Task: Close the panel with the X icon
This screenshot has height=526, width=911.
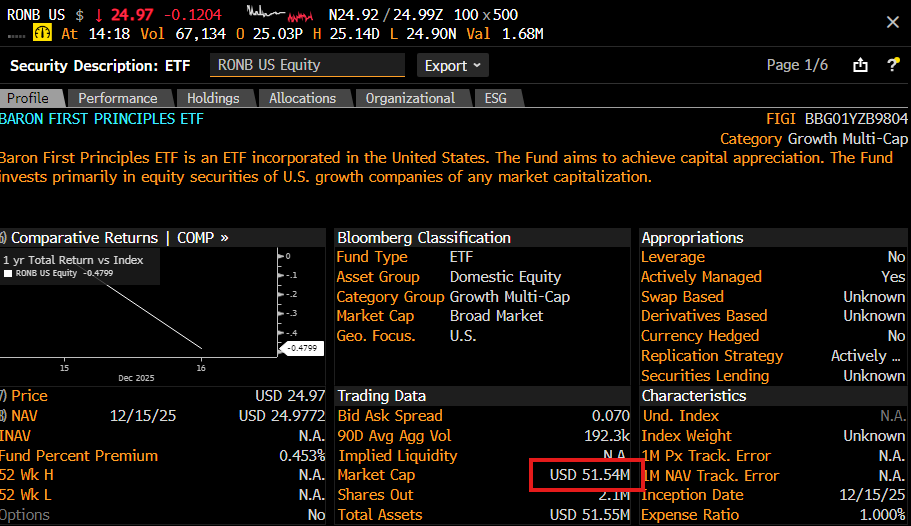Action: 892,22
